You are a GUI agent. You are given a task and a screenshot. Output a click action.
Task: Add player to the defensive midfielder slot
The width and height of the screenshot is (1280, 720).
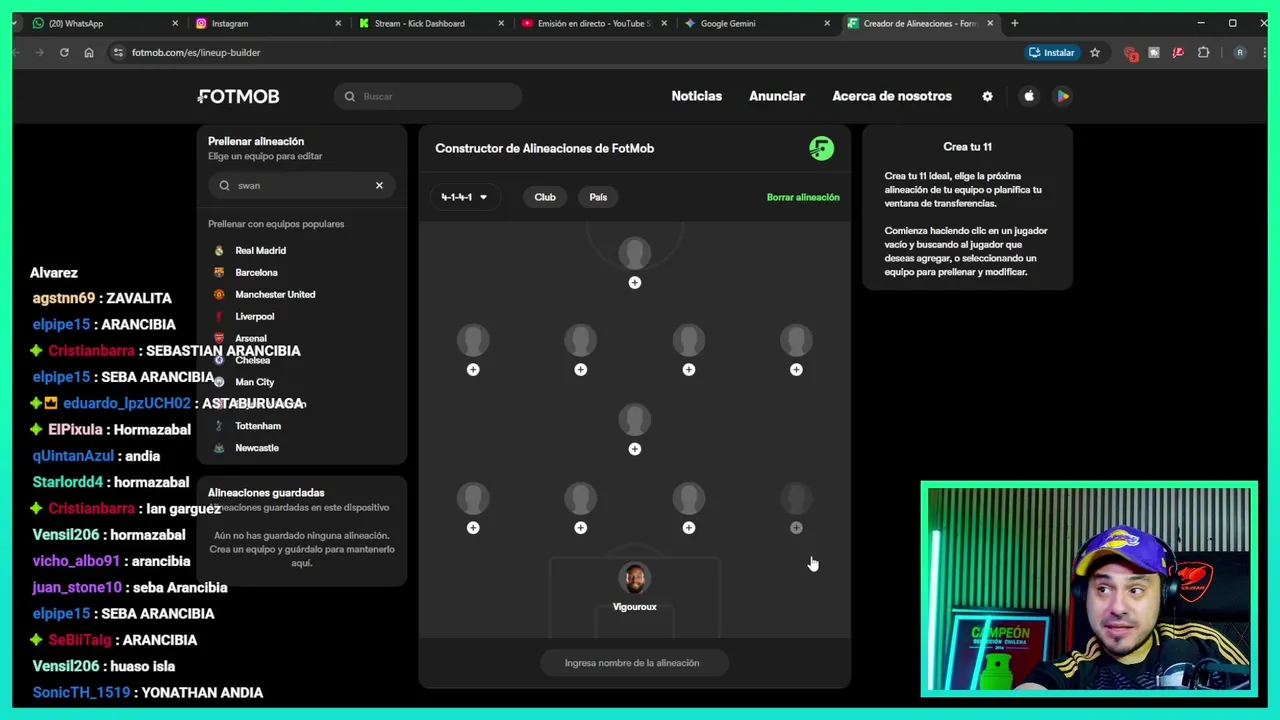(634, 449)
